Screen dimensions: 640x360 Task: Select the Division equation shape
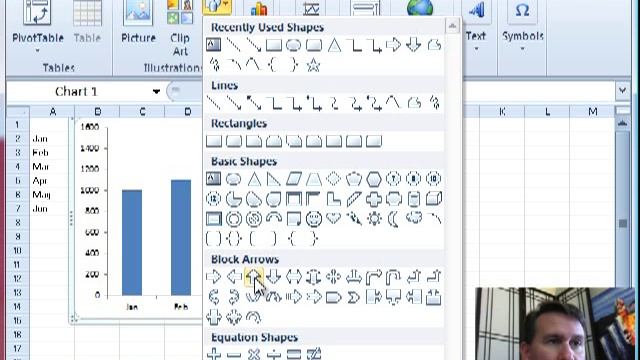[274, 353]
